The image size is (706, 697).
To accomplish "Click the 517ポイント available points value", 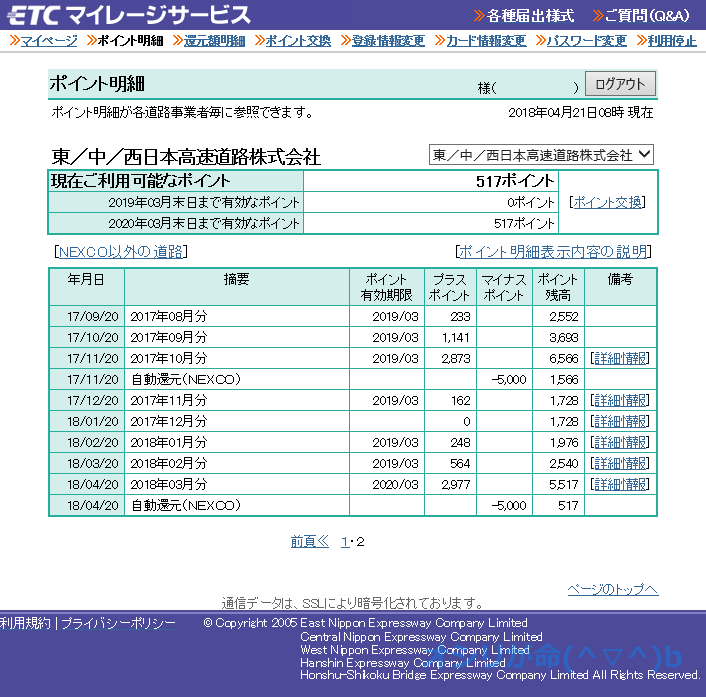I will [515, 181].
